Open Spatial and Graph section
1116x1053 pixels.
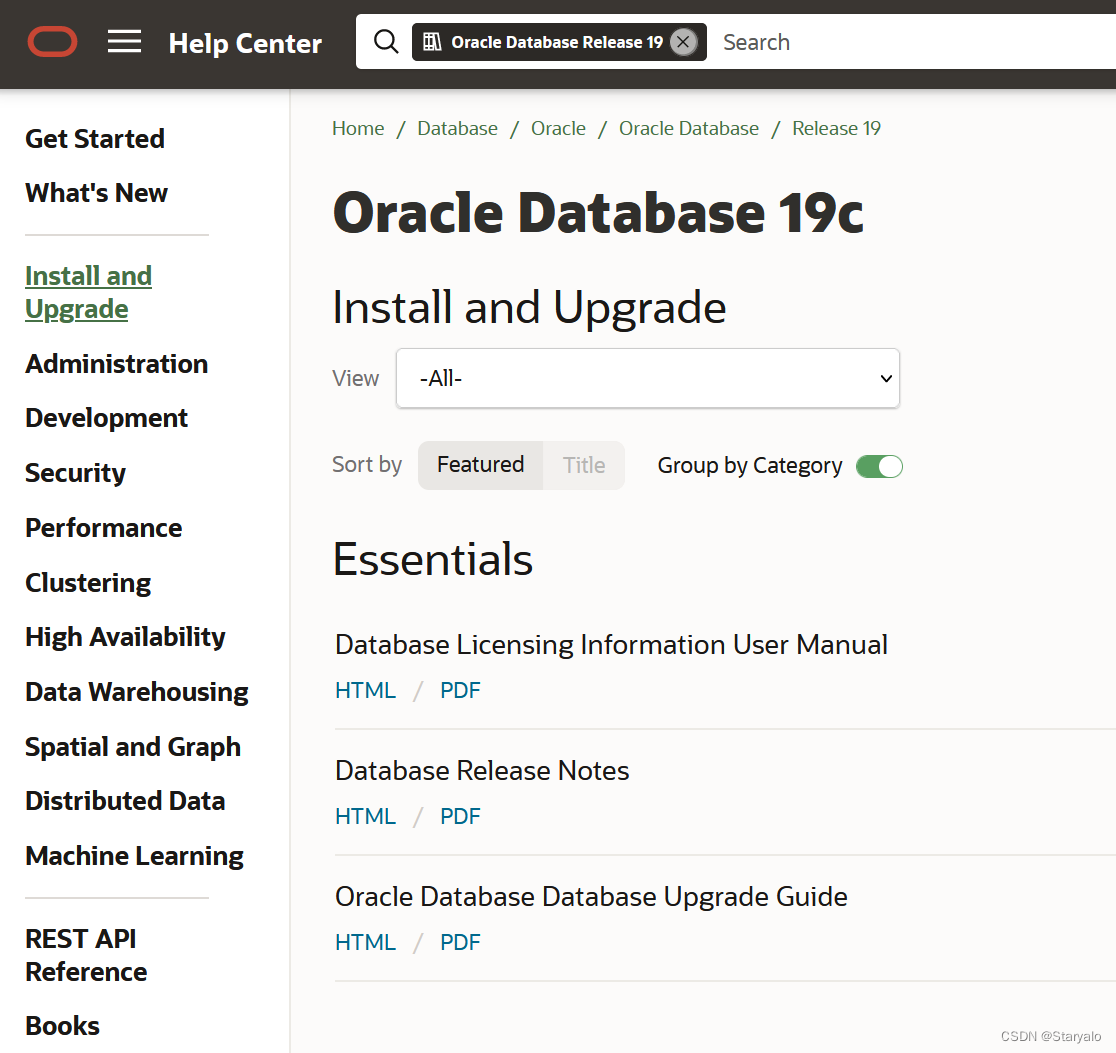pos(132,747)
